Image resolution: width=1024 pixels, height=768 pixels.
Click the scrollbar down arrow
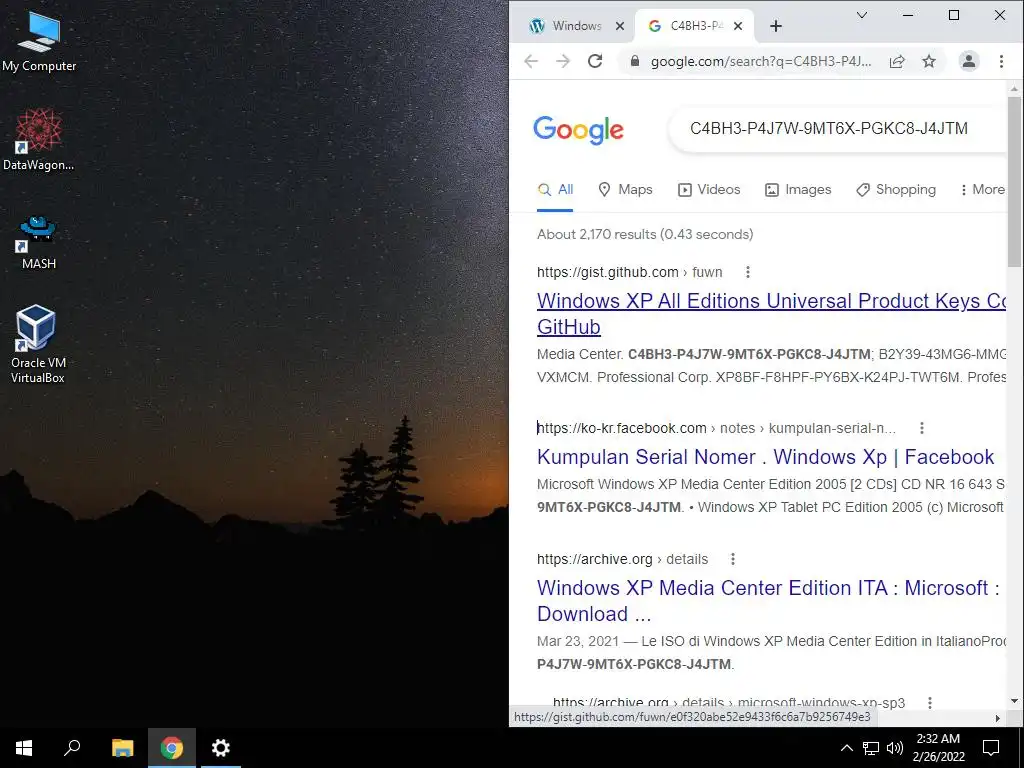1014,701
